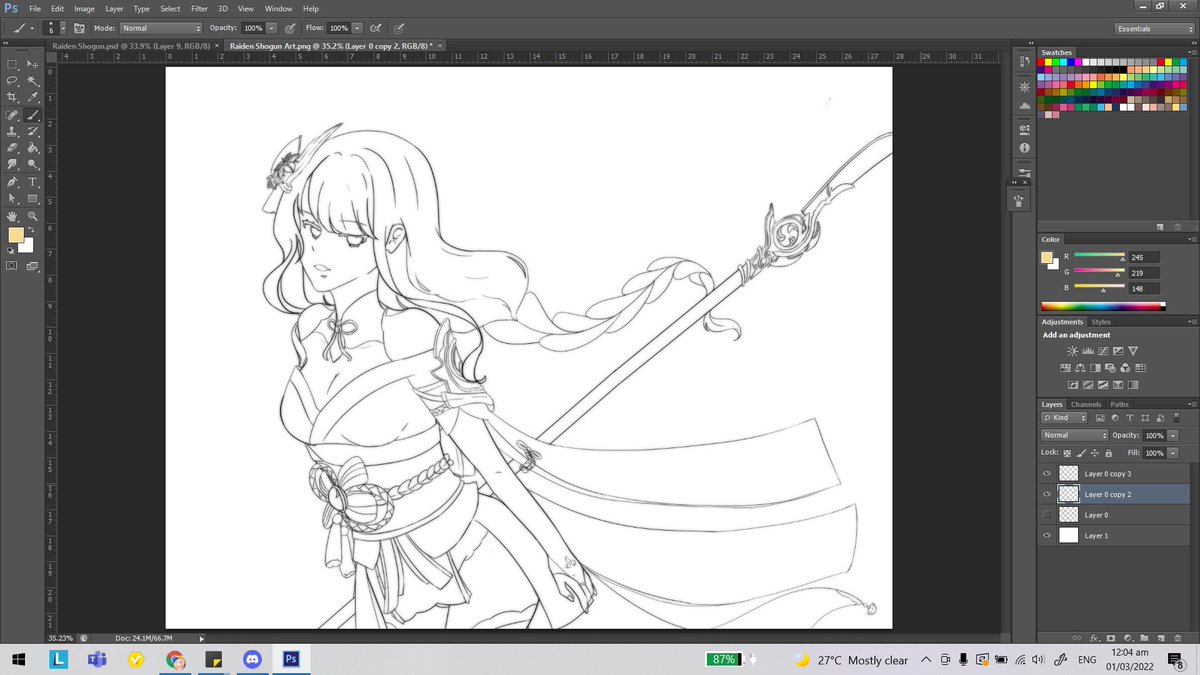Open the Tool Preset picker arrow
The height and width of the screenshot is (675, 1200).
(32, 29)
